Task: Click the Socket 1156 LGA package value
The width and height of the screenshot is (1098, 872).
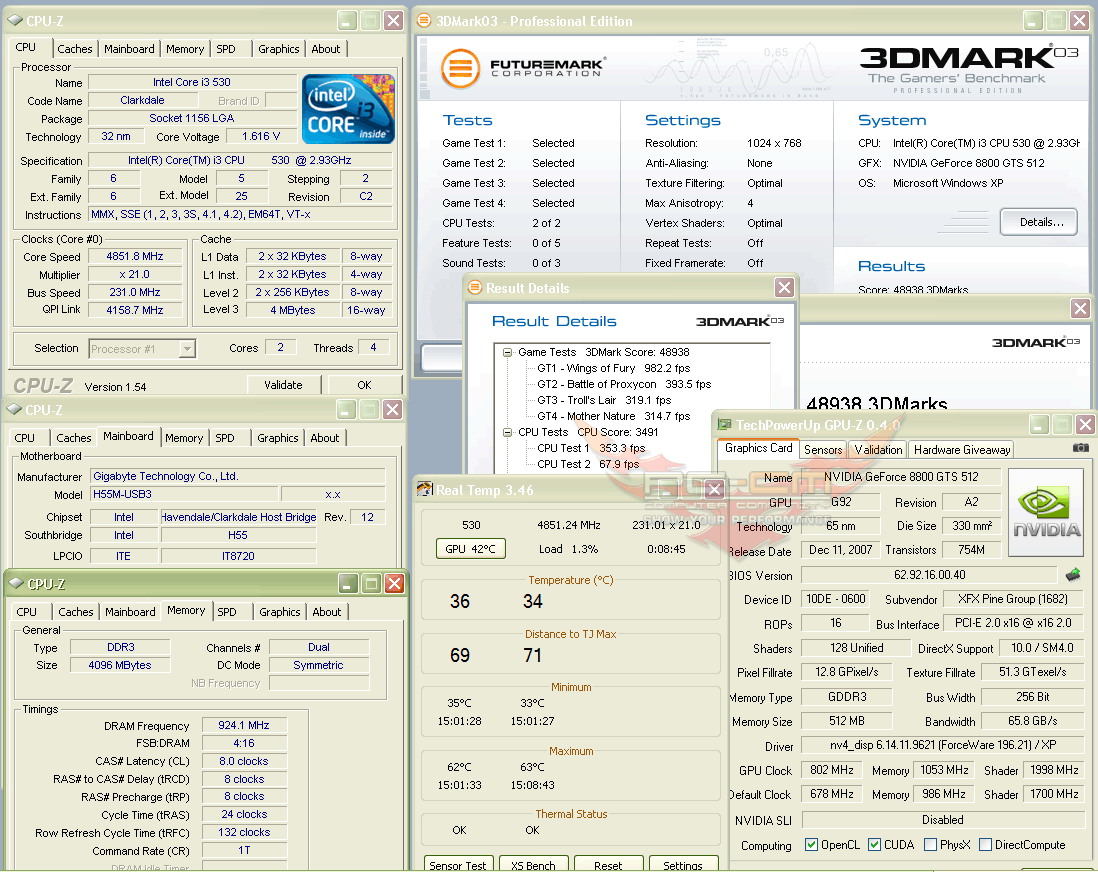Action: click(x=192, y=118)
